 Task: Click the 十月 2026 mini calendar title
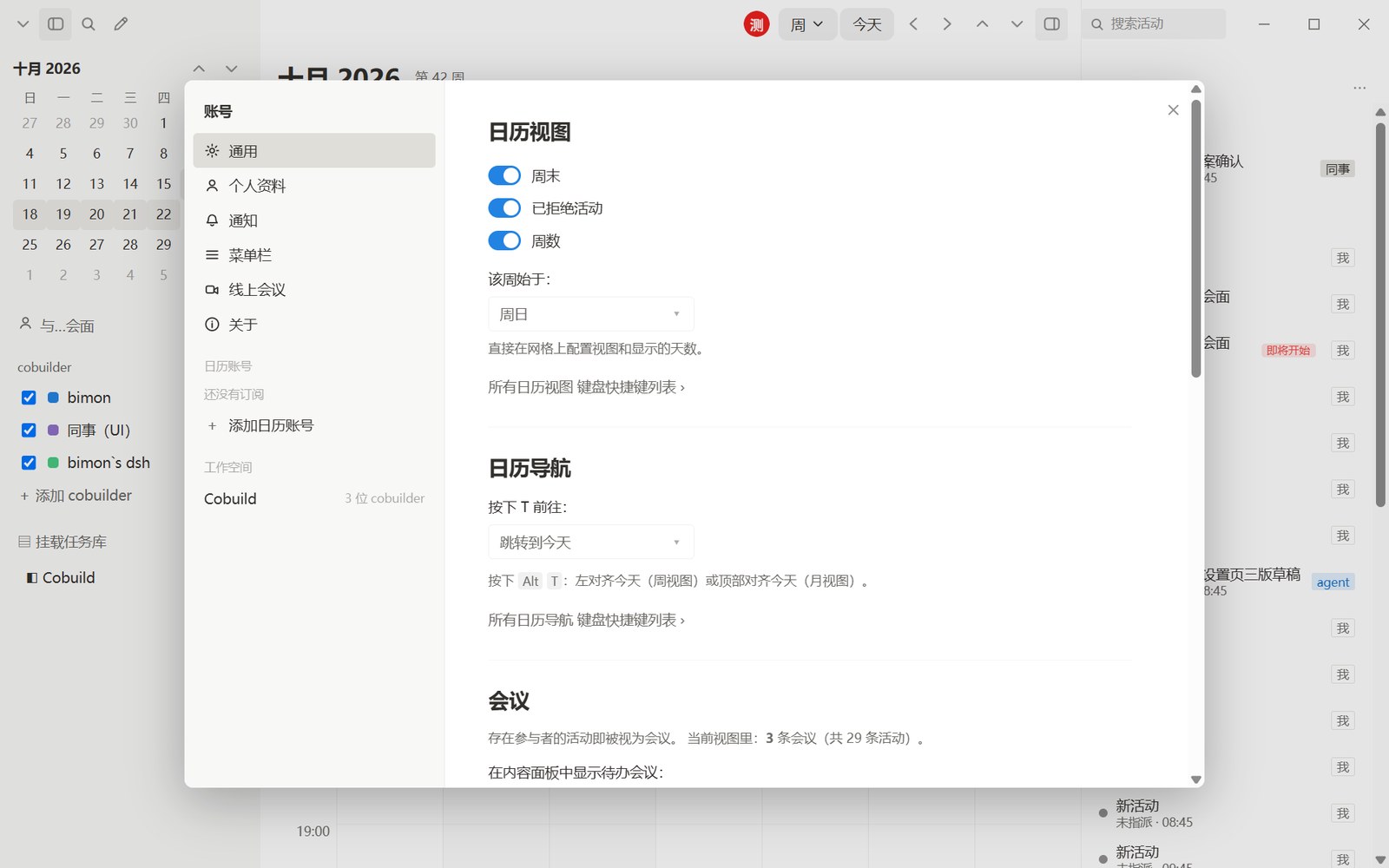(47, 69)
